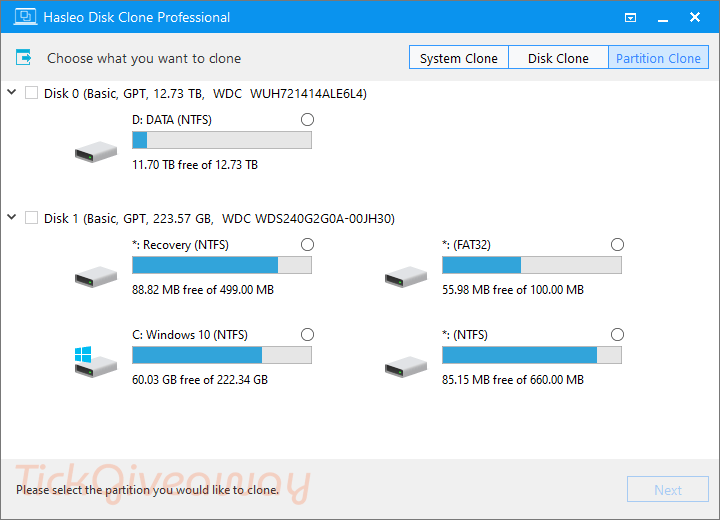Image resolution: width=720 pixels, height=520 pixels.
Task: Click the 660.00 MB NTFS usage bar
Action: tap(532, 355)
